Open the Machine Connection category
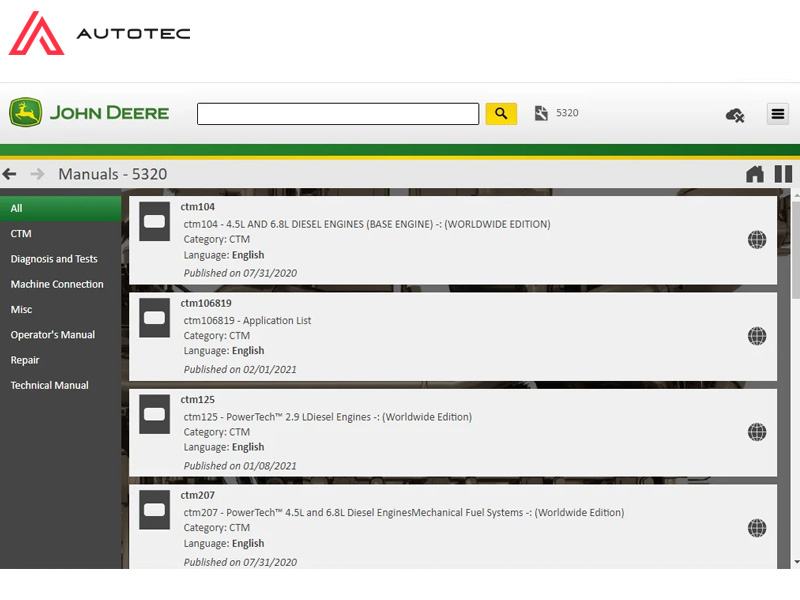Image resolution: width=800 pixels, height=600 pixels. coord(61,284)
